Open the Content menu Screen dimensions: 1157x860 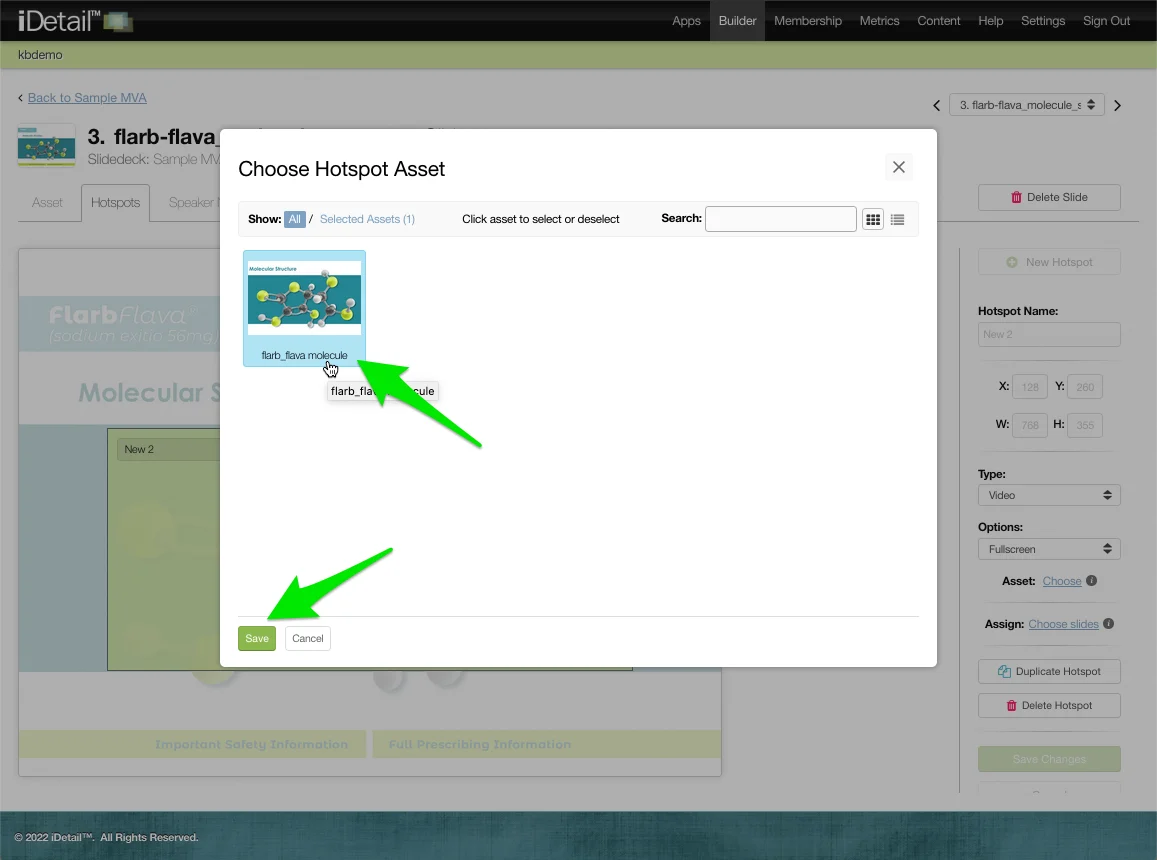(939, 21)
